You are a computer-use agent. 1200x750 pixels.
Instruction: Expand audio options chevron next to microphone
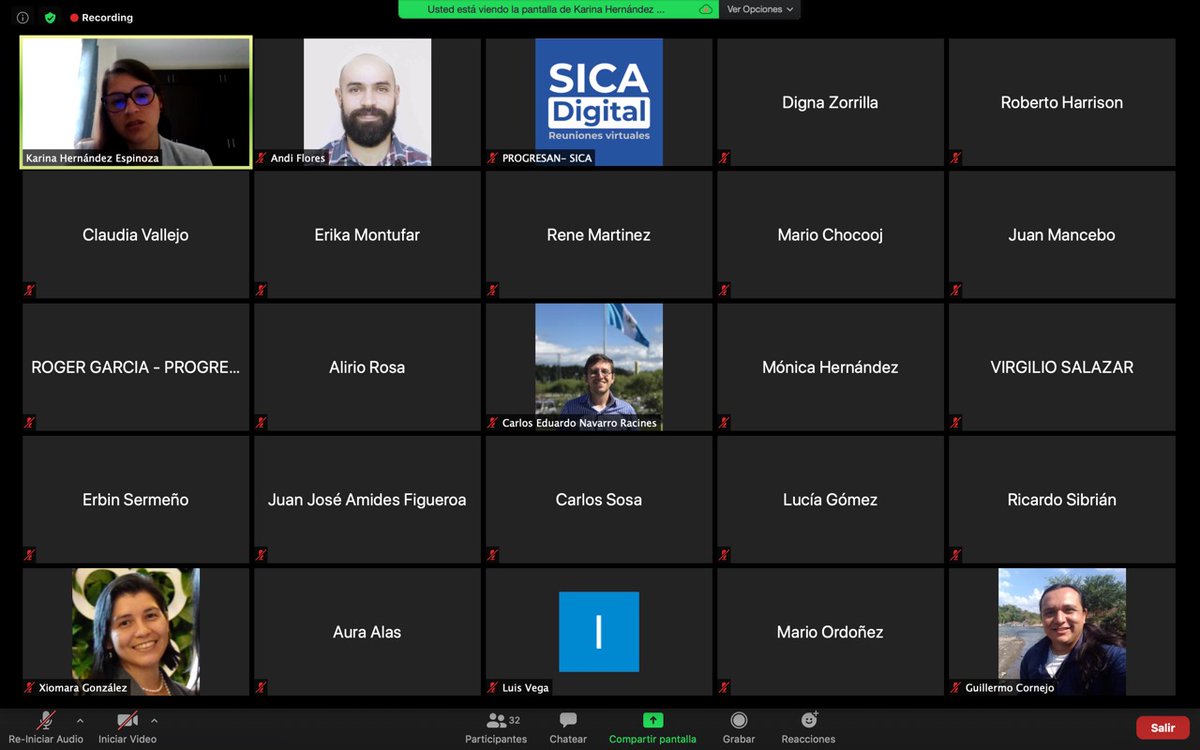pyautogui.click(x=80, y=720)
